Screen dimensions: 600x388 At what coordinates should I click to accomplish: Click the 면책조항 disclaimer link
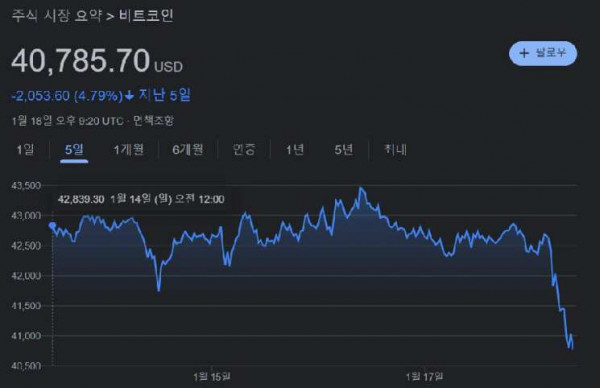pyautogui.click(x=153, y=121)
